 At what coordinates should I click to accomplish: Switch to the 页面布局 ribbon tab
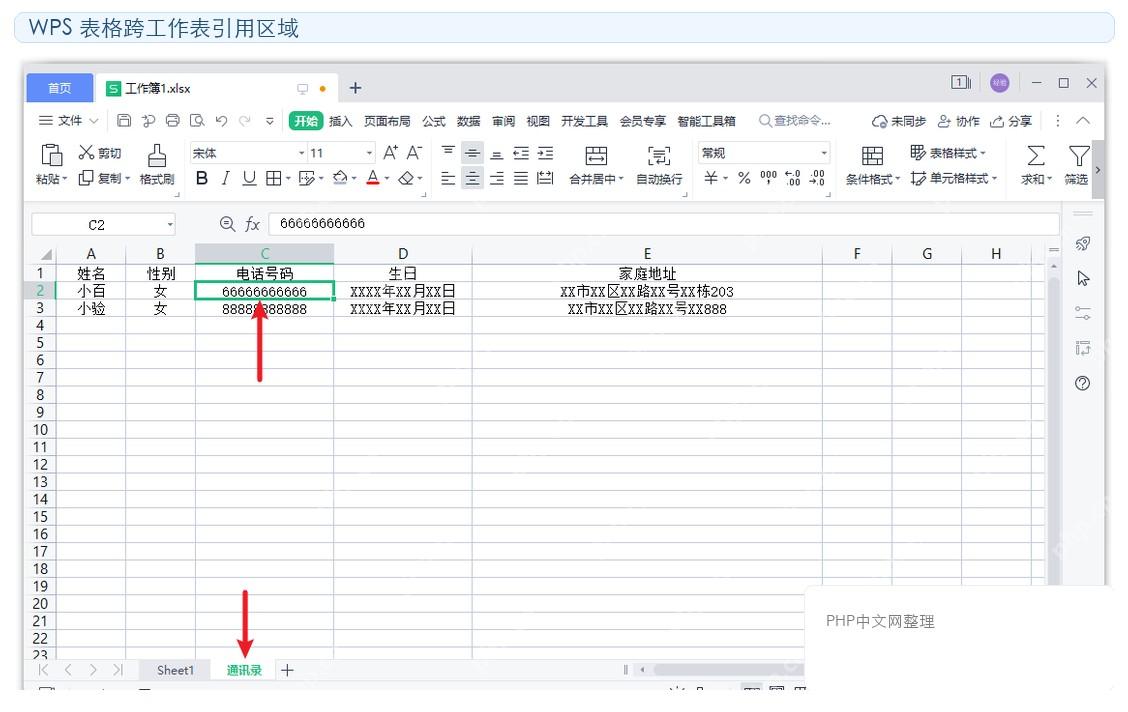click(x=387, y=121)
